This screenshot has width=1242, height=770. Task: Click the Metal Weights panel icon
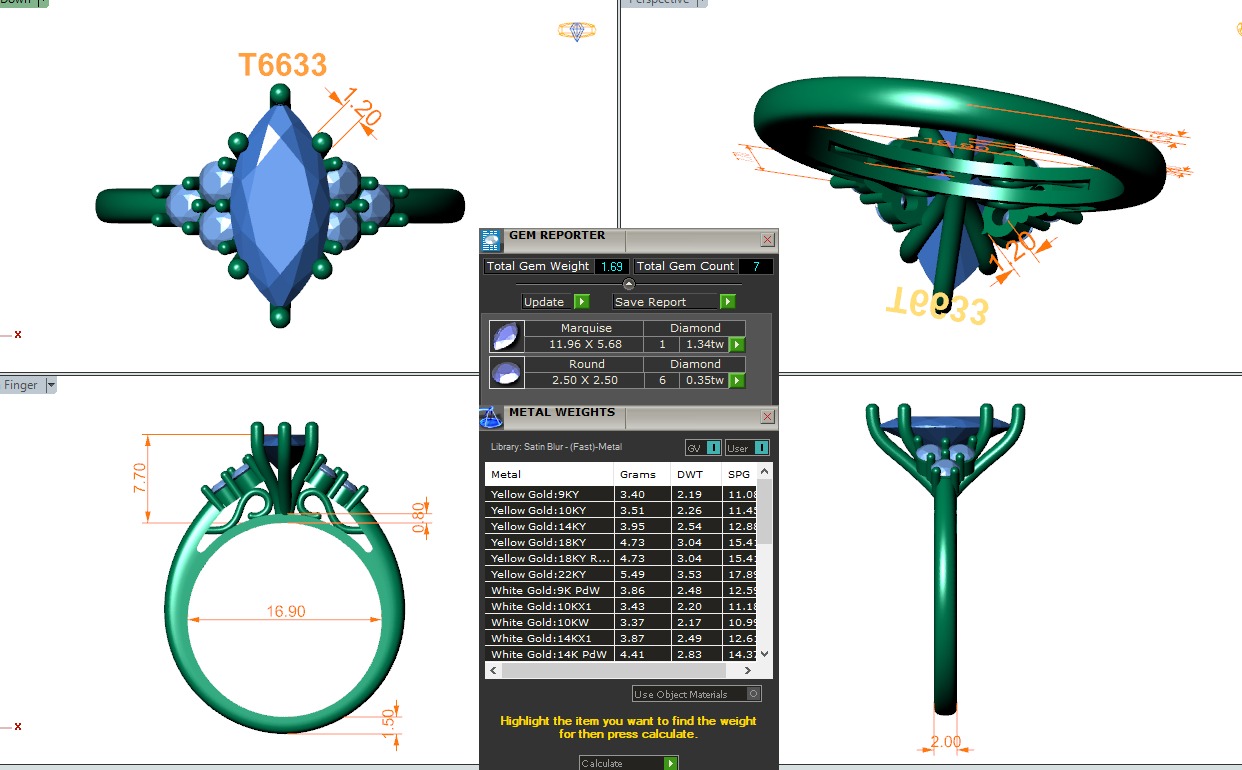pyautogui.click(x=490, y=416)
